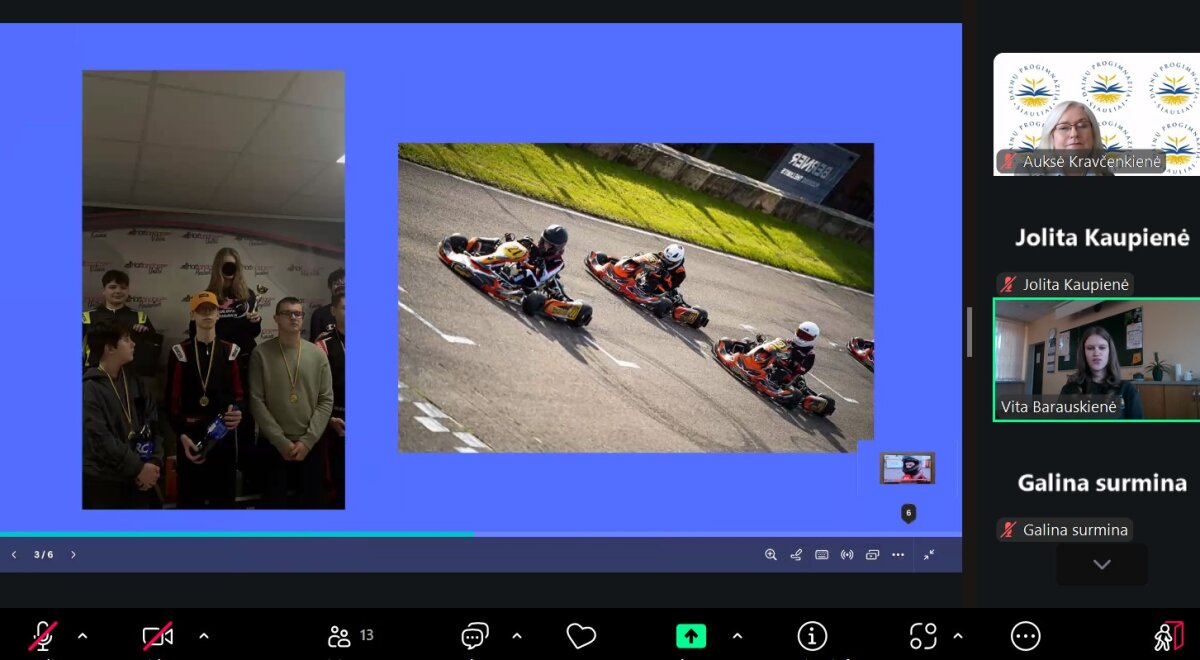Open meeting info icon
The width and height of the screenshot is (1200, 660).
pos(812,636)
